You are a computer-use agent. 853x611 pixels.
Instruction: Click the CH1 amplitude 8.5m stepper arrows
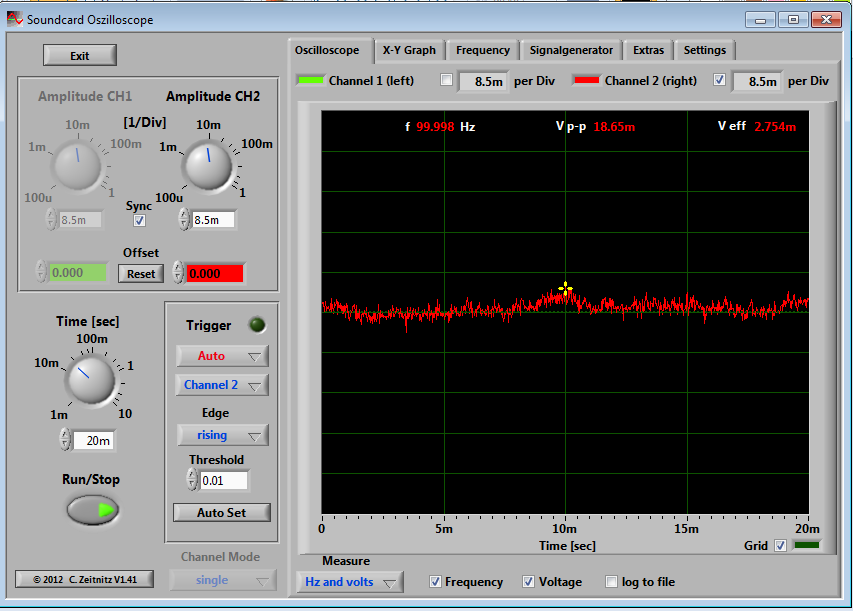click(51, 219)
